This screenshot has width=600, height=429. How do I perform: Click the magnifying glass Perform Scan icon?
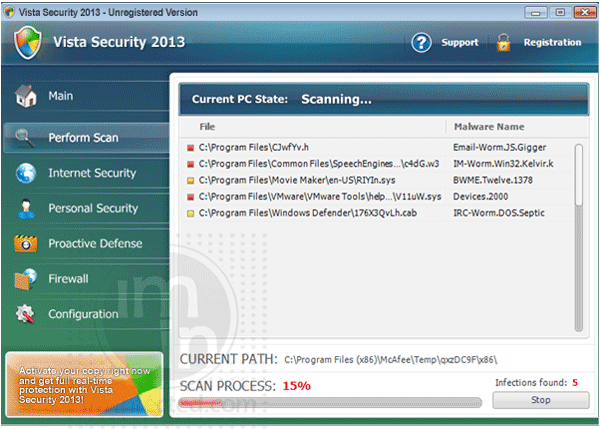pos(25,138)
